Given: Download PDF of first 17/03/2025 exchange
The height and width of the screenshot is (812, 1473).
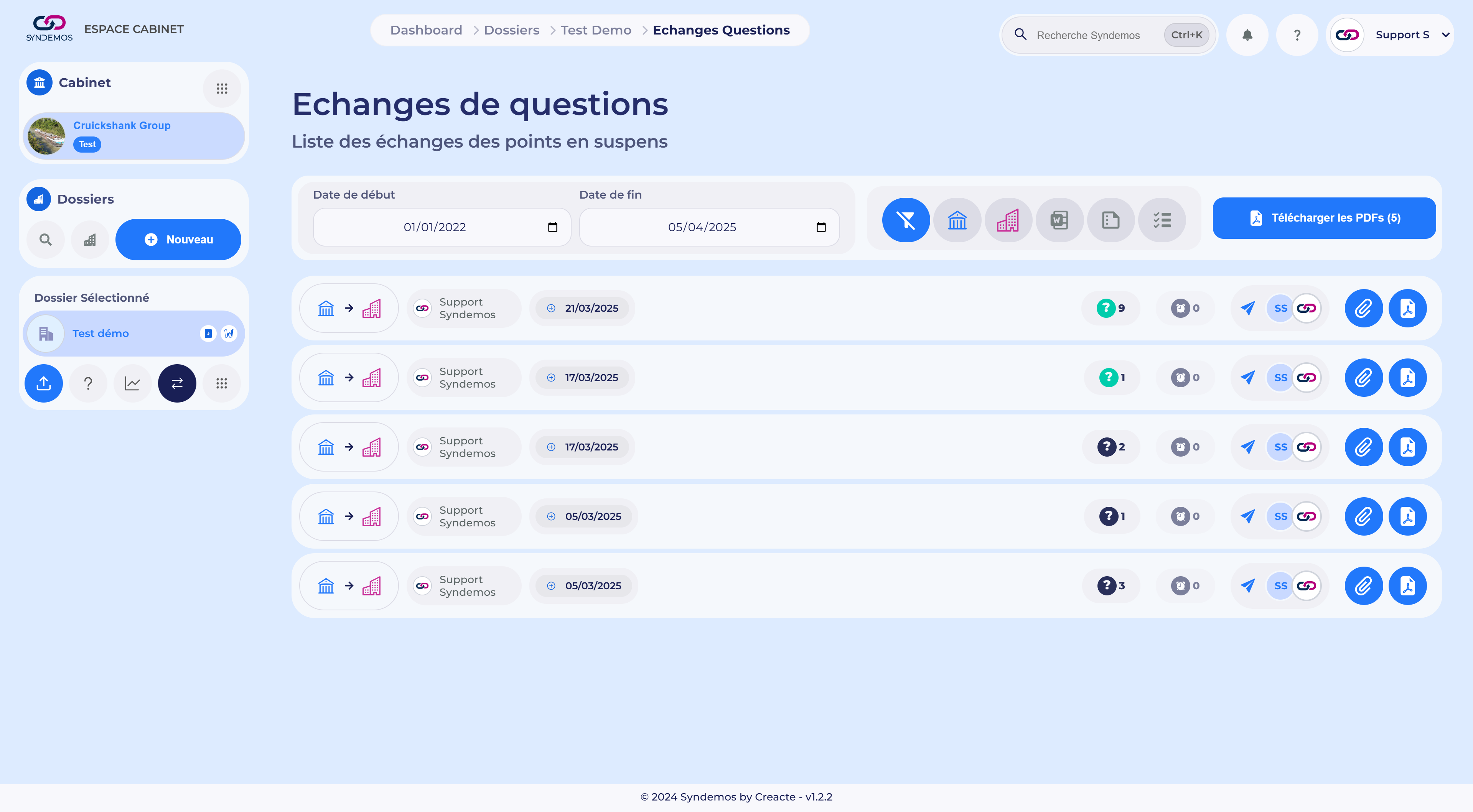Looking at the screenshot, I should (1407, 378).
